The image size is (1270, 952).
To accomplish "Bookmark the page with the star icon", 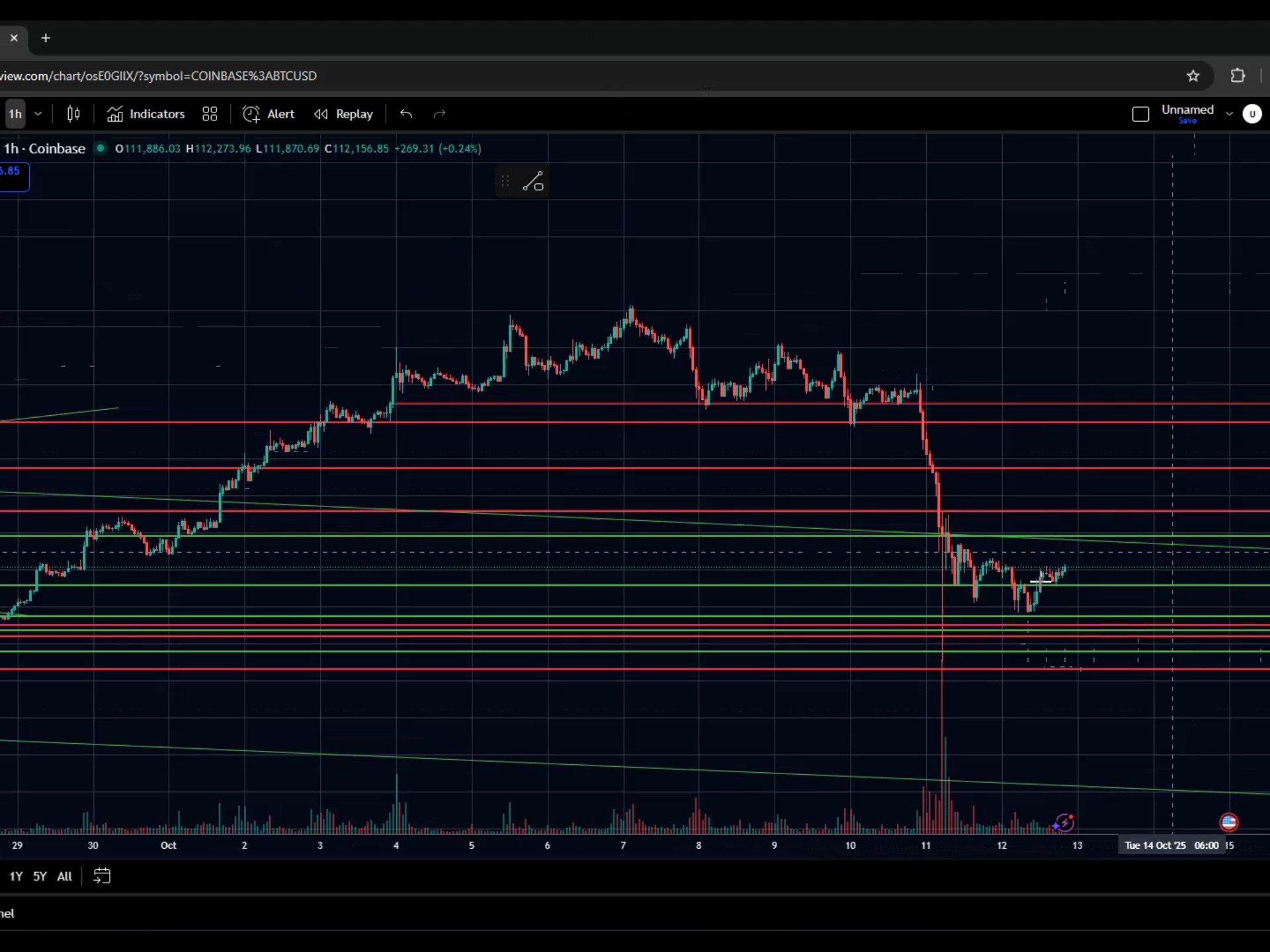I will click(1193, 75).
